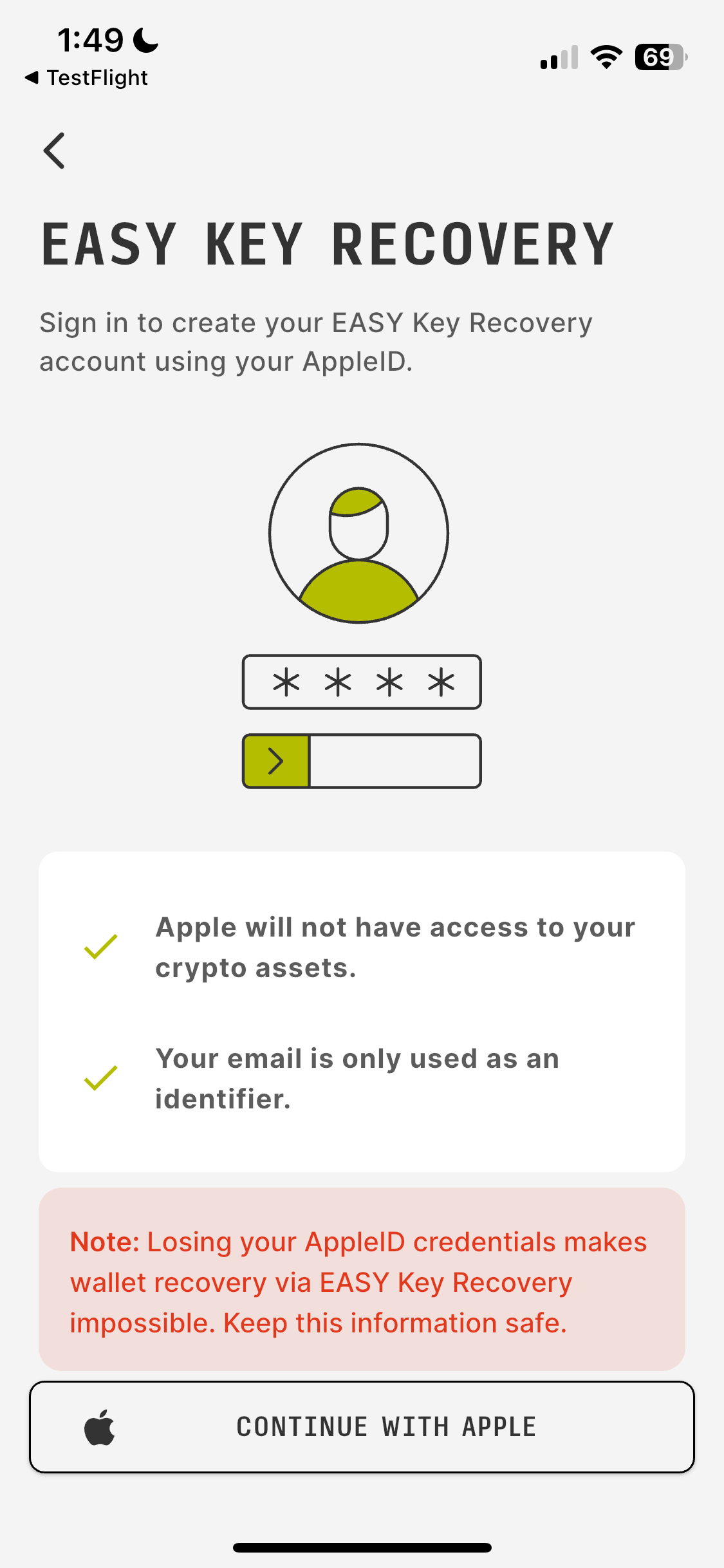Tap the Wi-Fi status icon
The image size is (724, 1568).
[x=606, y=57]
